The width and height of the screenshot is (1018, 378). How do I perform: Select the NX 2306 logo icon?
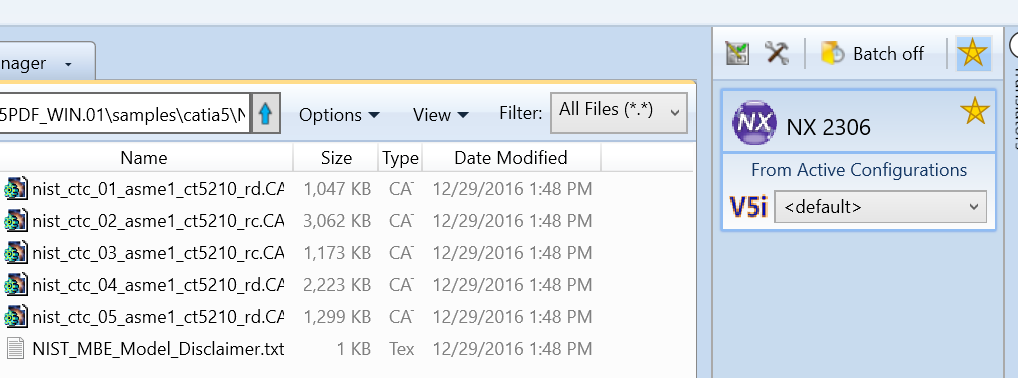pyautogui.click(x=754, y=123)
